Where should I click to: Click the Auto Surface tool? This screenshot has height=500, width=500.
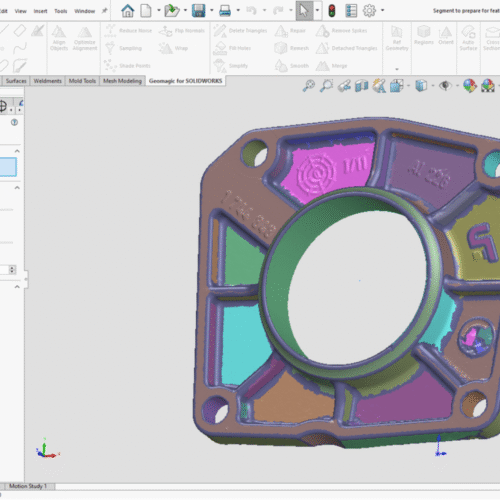pos(468,38)
